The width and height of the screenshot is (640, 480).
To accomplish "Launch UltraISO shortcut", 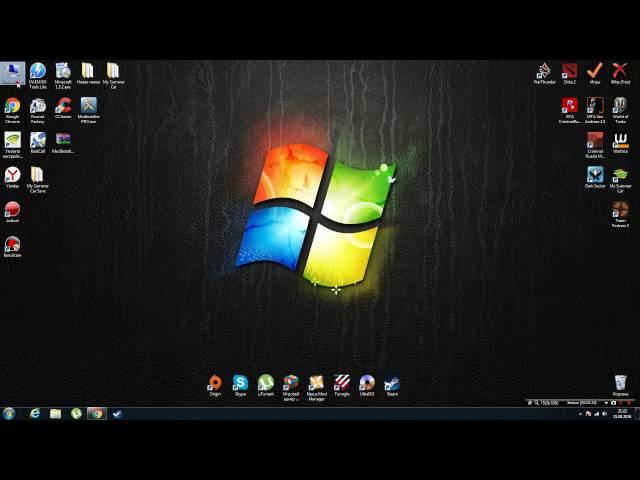I will click(x=367, y=385).
